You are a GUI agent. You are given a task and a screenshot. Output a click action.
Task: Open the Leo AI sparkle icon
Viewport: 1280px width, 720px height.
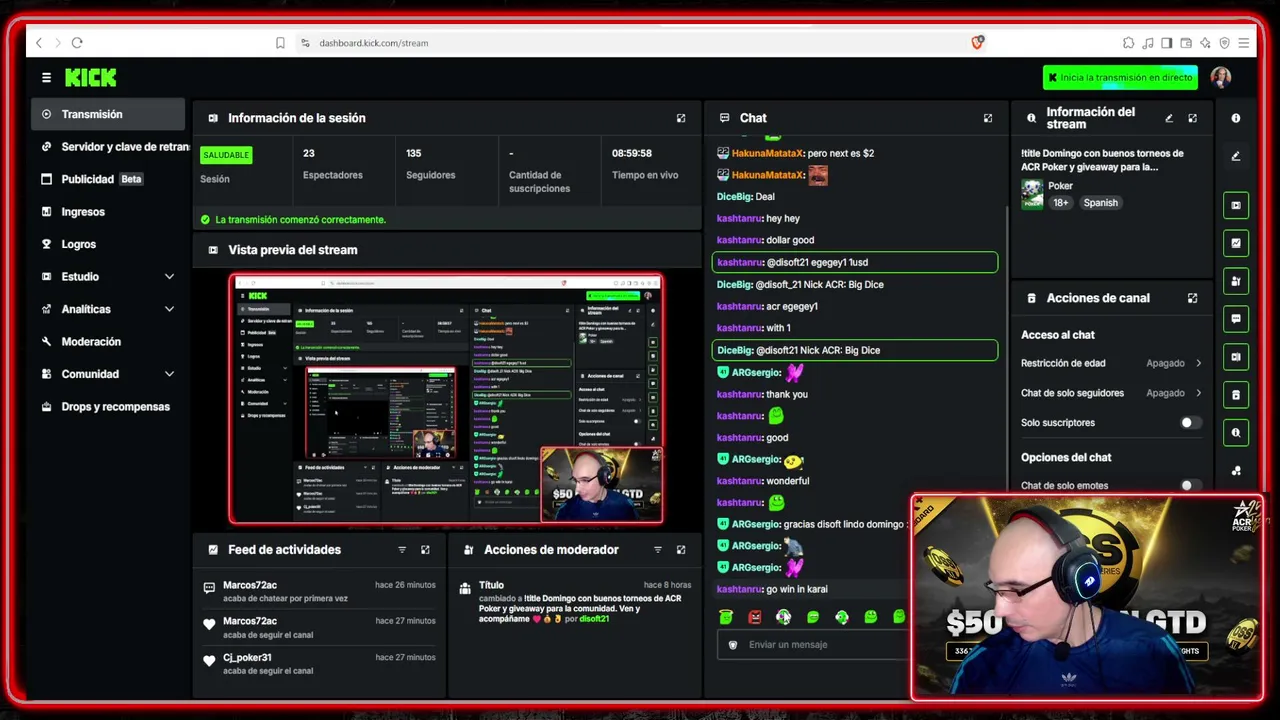1205,43
